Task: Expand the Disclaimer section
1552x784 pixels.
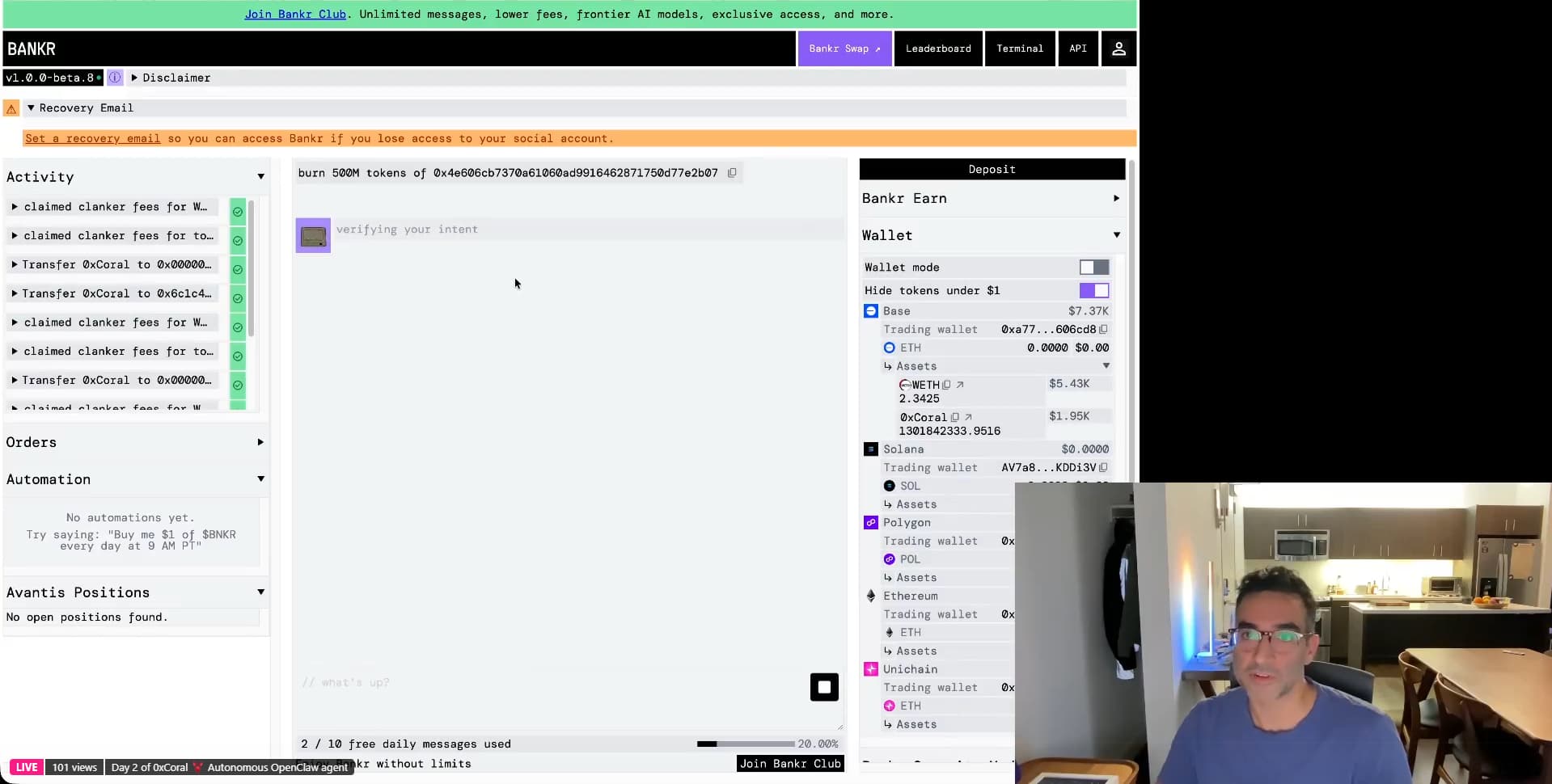Action: point(171,78)
